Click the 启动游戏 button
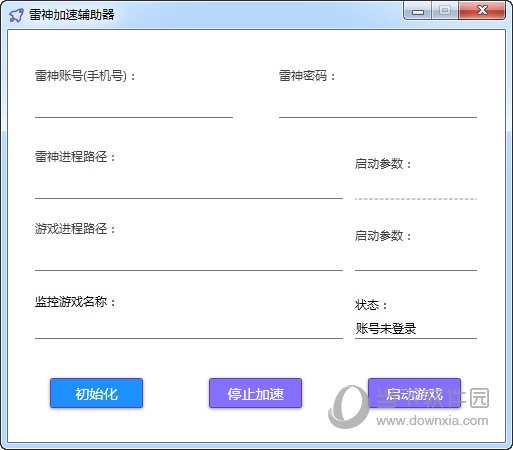 point(414,393)
